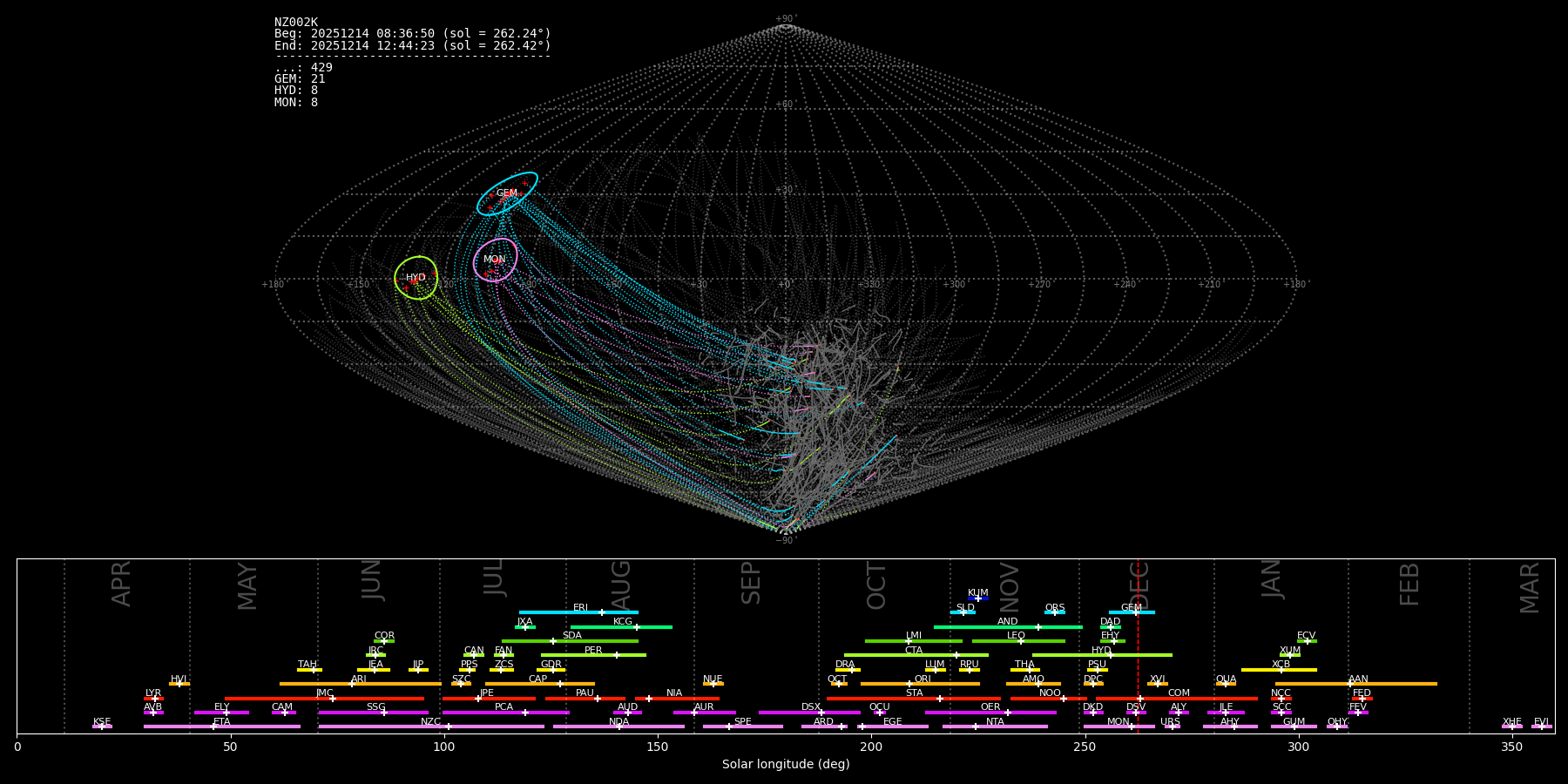Image resolution: width=1568 pixels, height=784 pixels.
Task: Click the DRA shower label in timeline
Action: 845,665
